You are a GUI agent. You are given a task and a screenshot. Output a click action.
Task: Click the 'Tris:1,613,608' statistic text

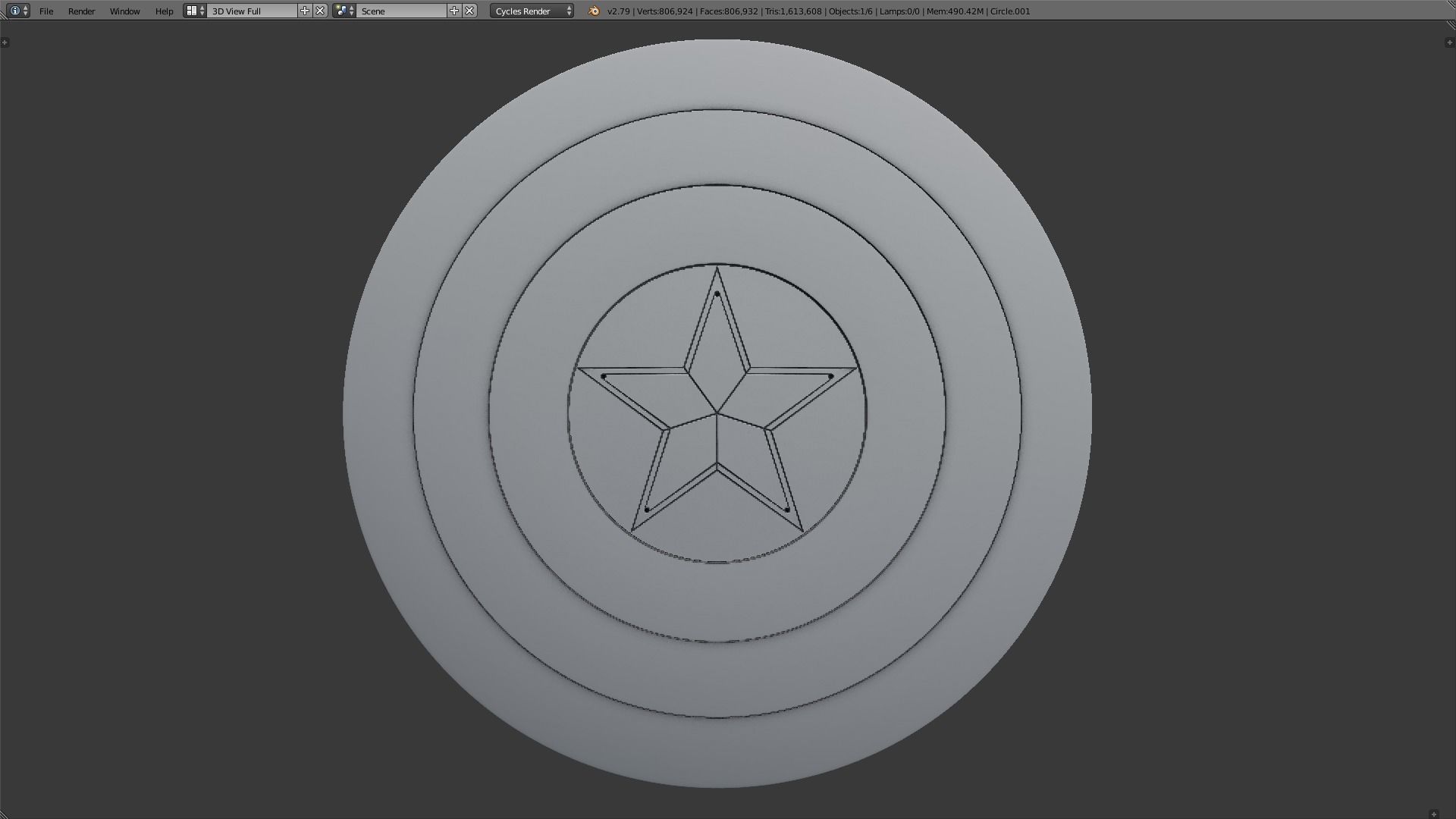tap(793, 11)
